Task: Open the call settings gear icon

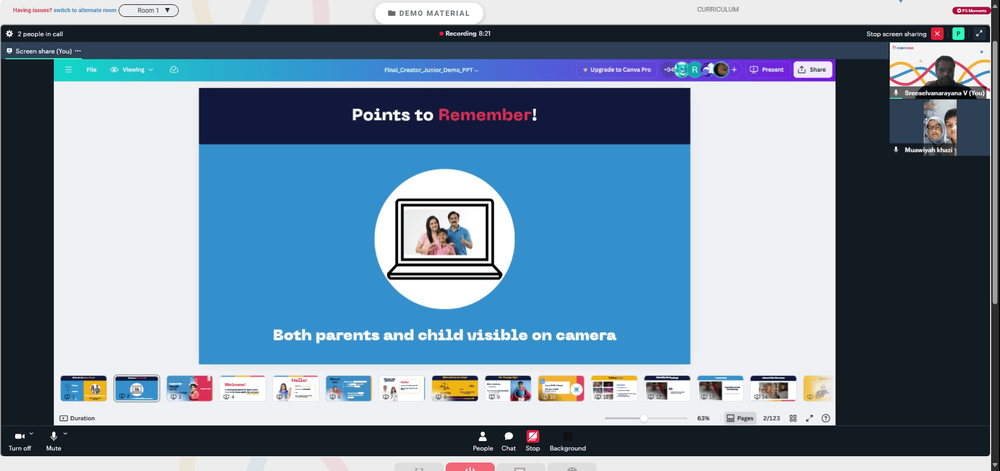Action: (9, 34)
